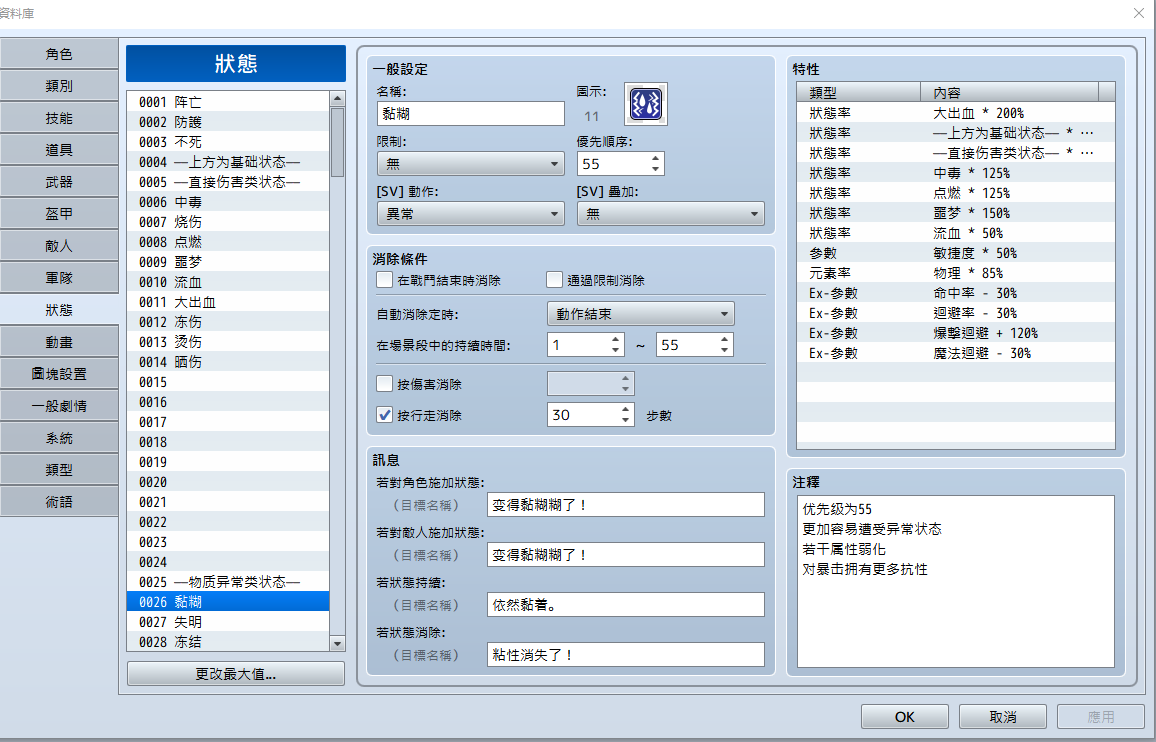Switch to the 軍隊 tab
The height and width of the screenshot is (742, 1156).
coord(59,278)
